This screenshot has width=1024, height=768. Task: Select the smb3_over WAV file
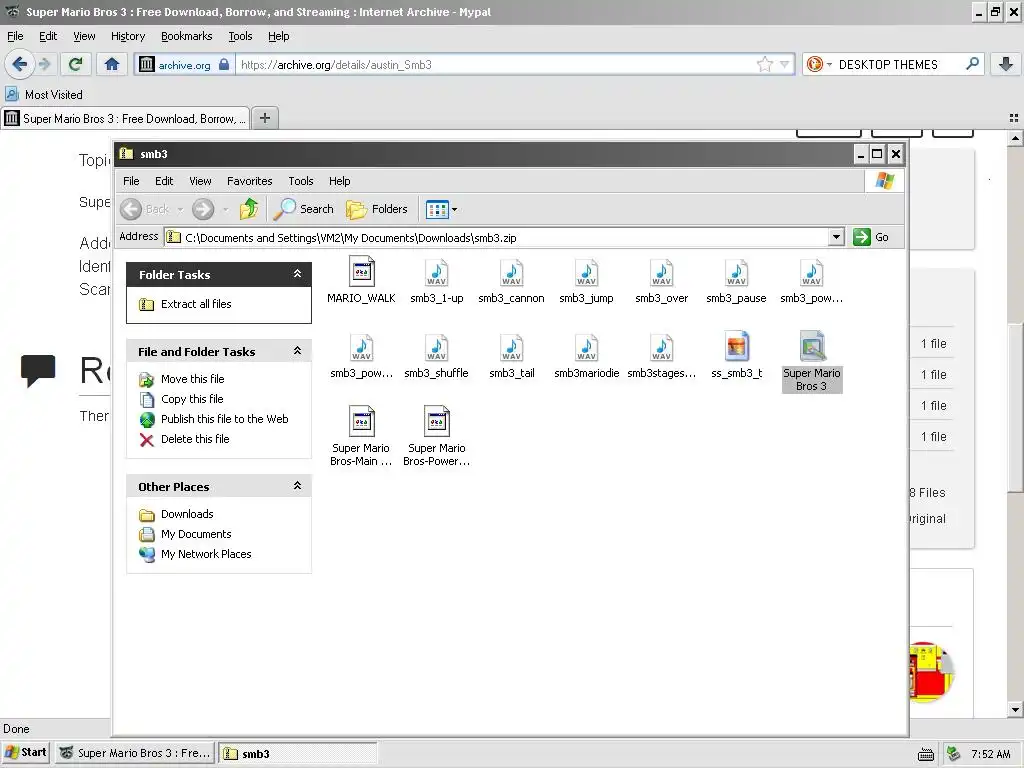coord(662,281)
